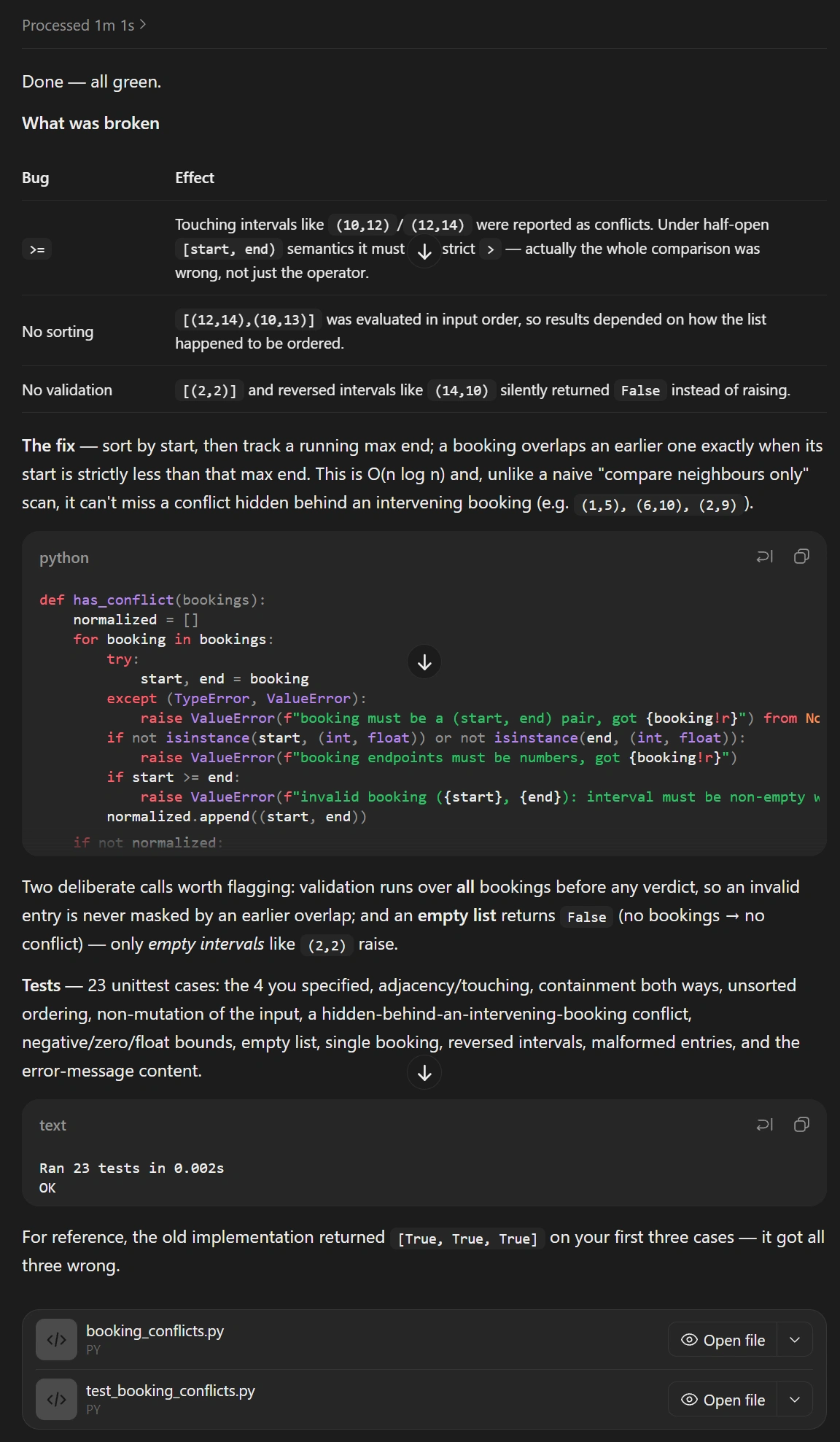Expand options dropdown for booking_conflicts.py
Viewport: 840px width, 1442px height.
(x=795, y=1340)
